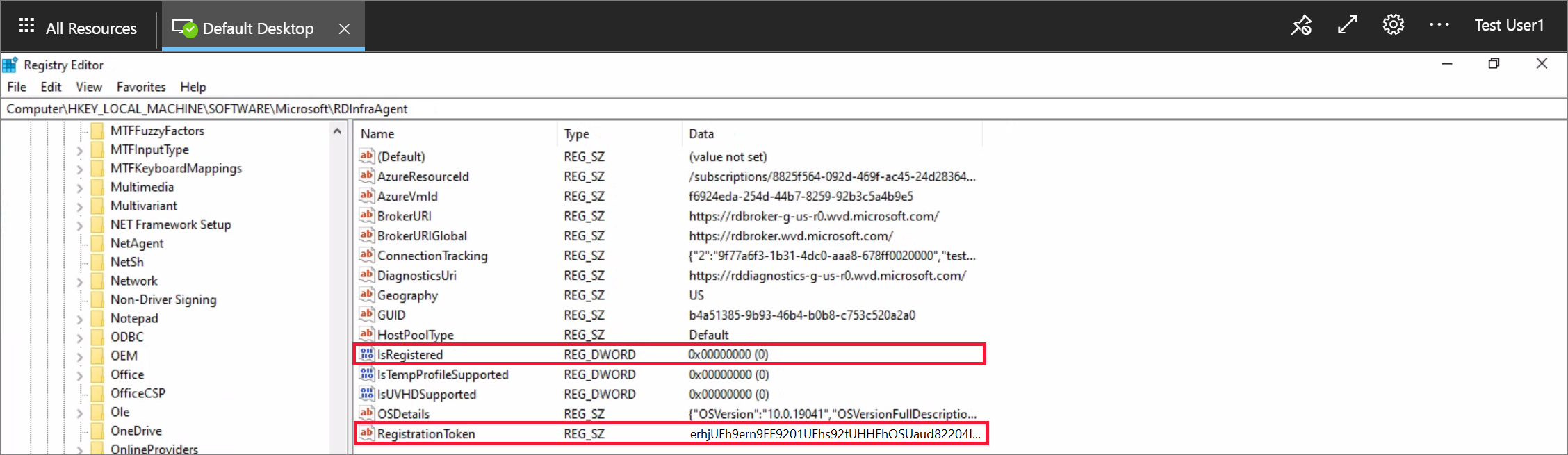Click IsRegistered data 0x00000000 (0)
This screenshot has height=455, width=1568.
click(728, 354)
